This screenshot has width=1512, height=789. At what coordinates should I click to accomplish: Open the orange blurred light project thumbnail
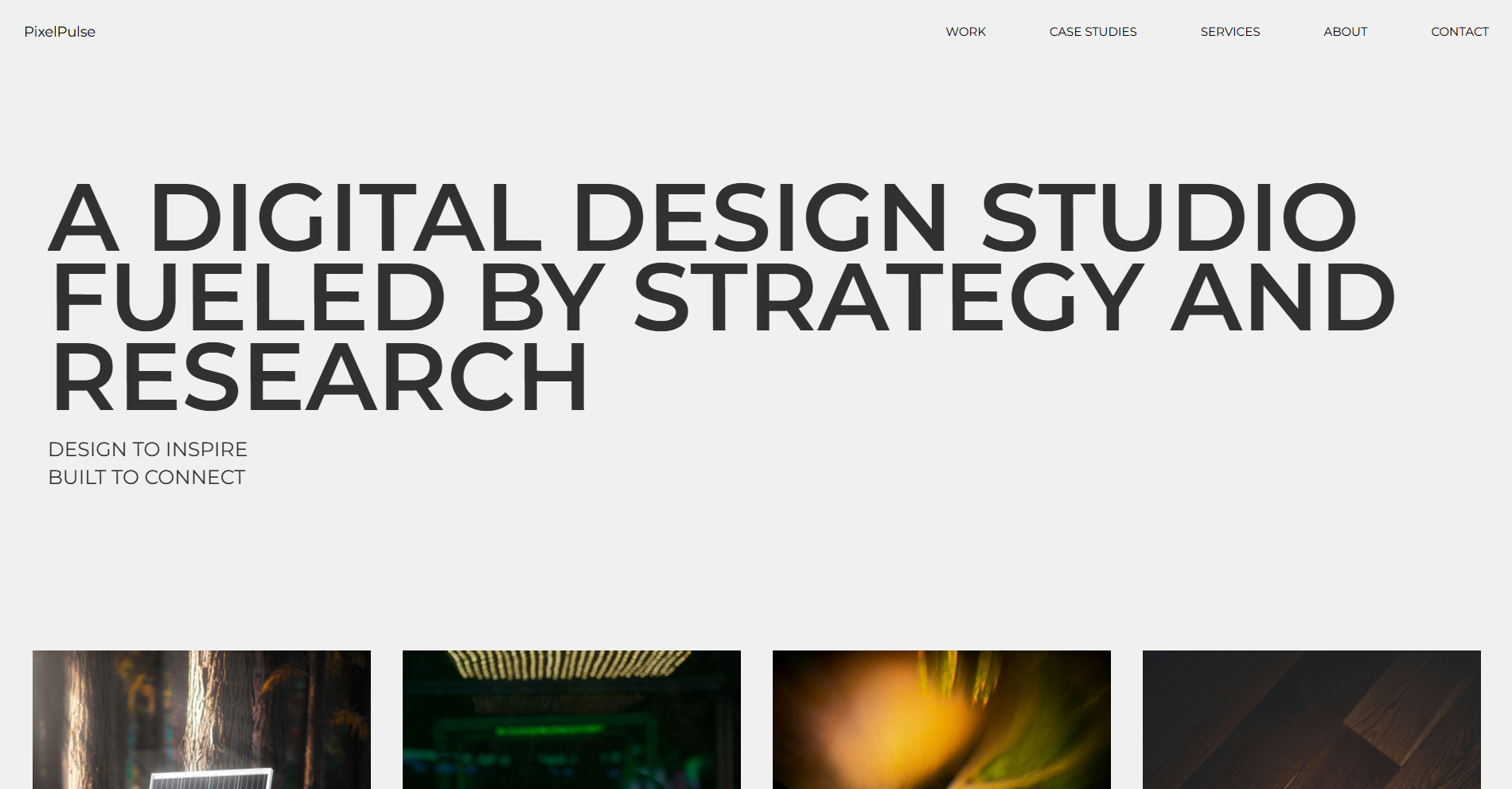941,719
